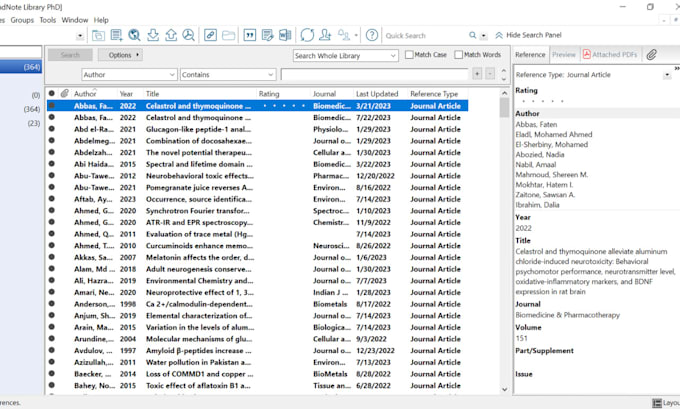
Task: Set rating dots in the Reference panel
Action: tap(542, 101)
